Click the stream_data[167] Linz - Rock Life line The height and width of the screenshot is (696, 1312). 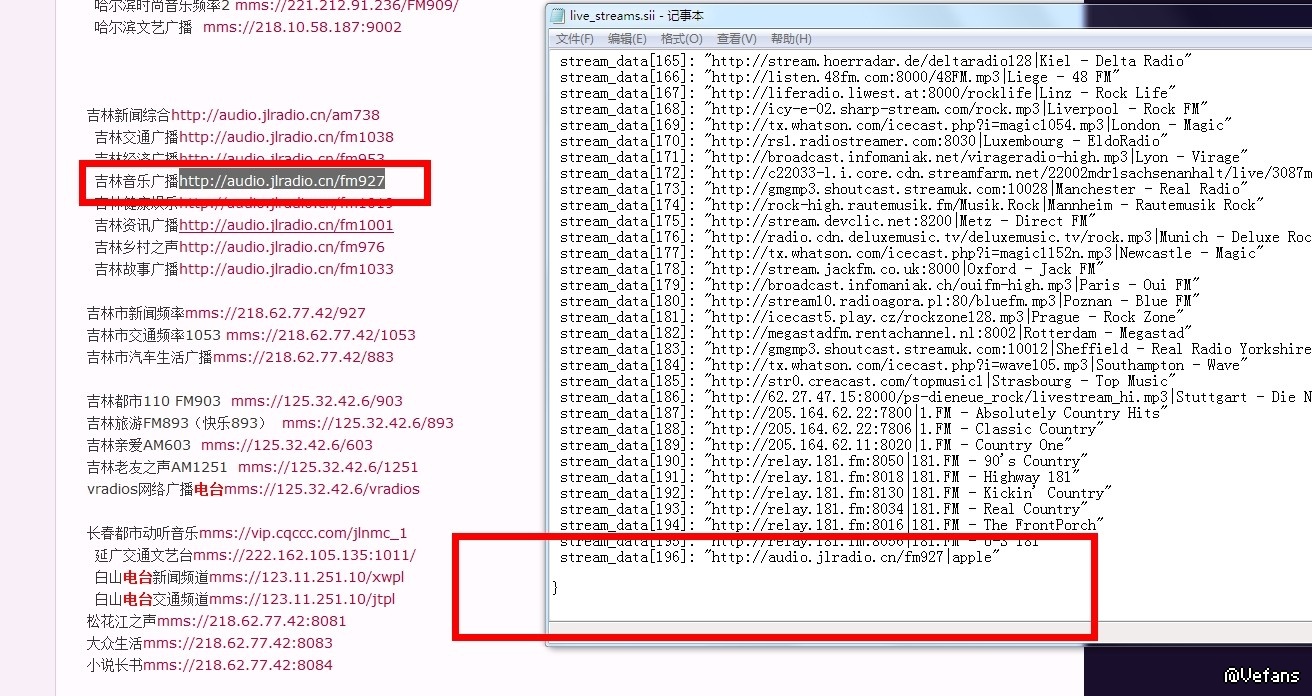pos(867,93)
